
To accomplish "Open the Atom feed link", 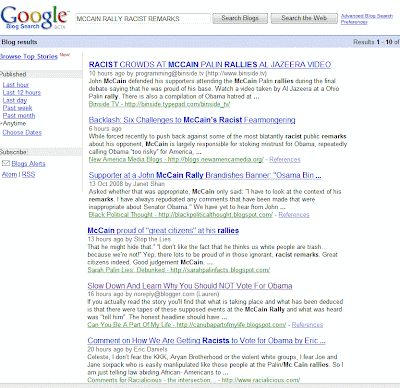I will pyautogui.click(x=9, y=174).
